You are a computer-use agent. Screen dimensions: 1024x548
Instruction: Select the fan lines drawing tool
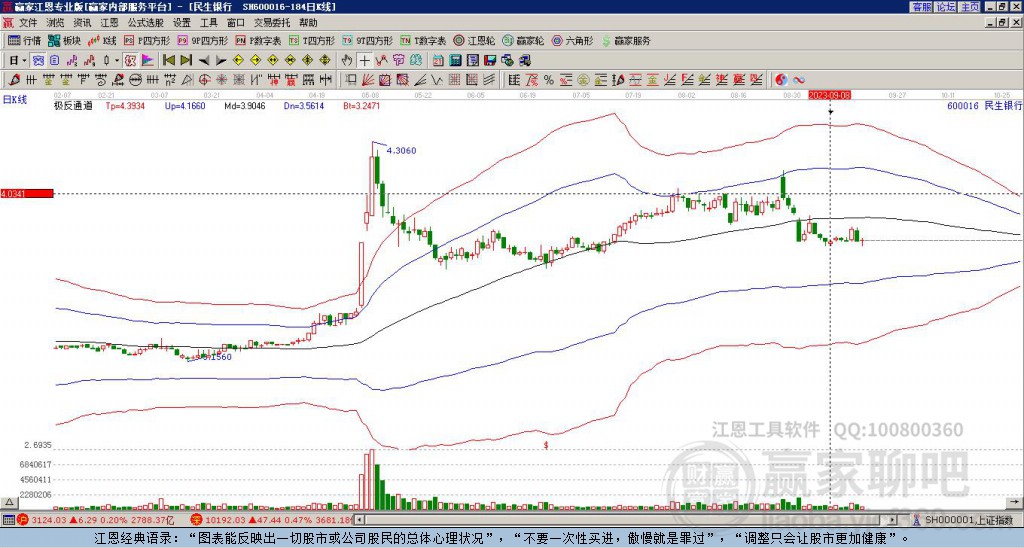(x=368, y=80)
